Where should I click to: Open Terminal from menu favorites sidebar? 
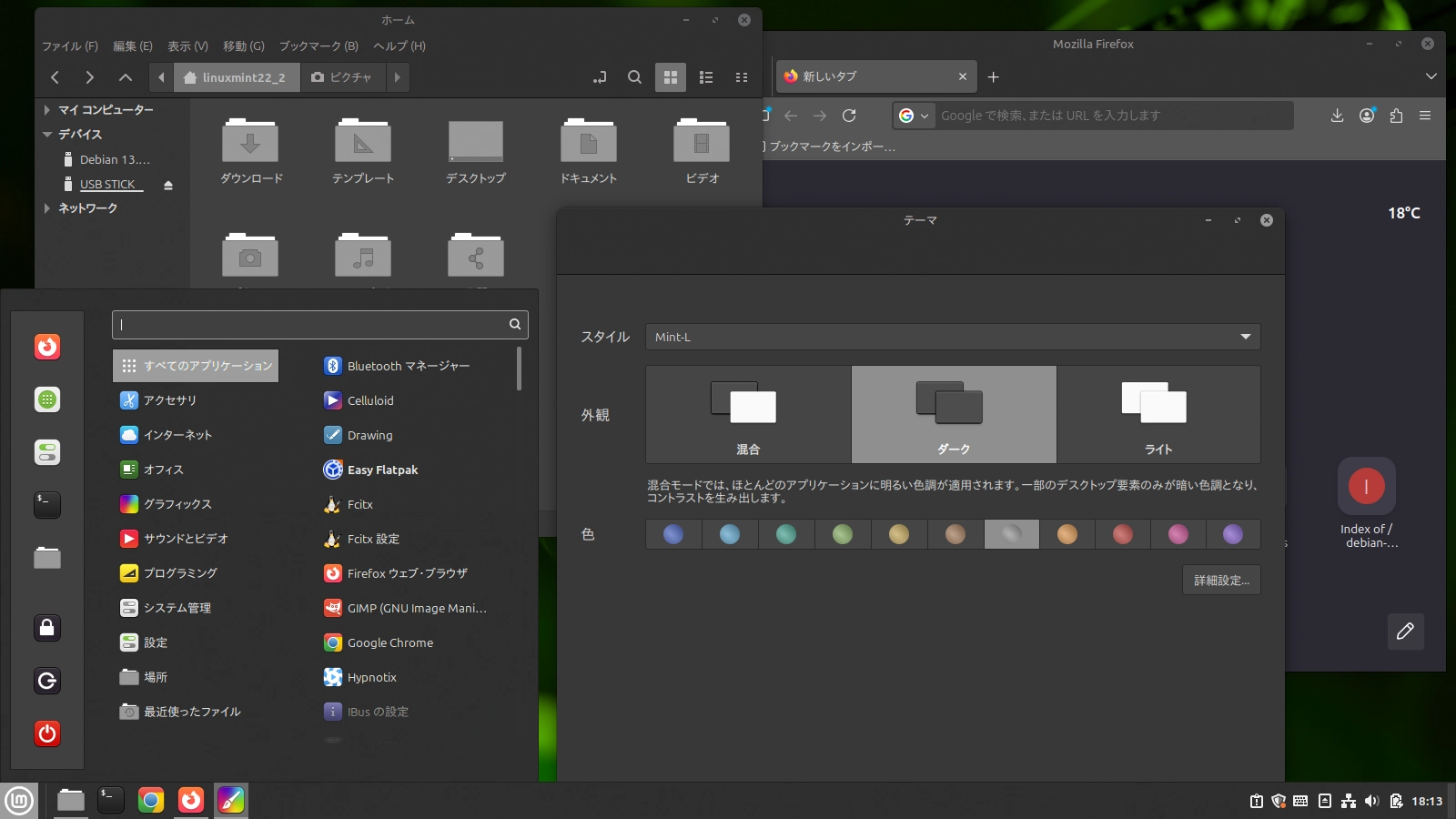[47, 505]
